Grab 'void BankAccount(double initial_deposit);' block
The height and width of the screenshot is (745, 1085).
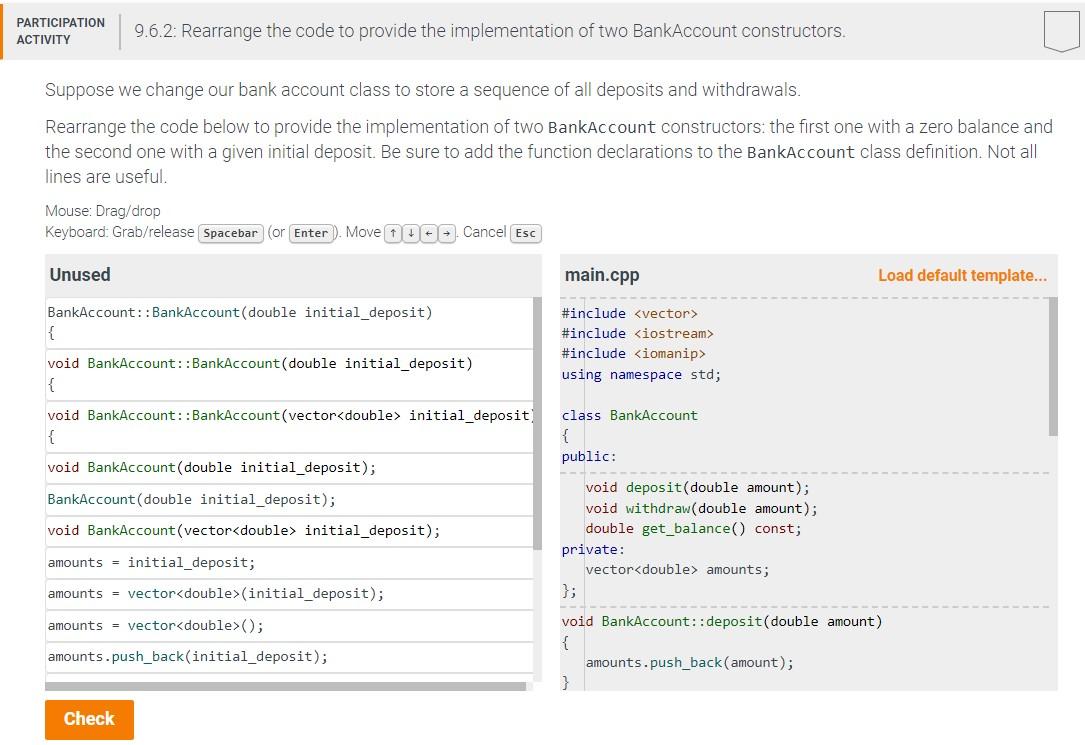(x=212, y=467)
